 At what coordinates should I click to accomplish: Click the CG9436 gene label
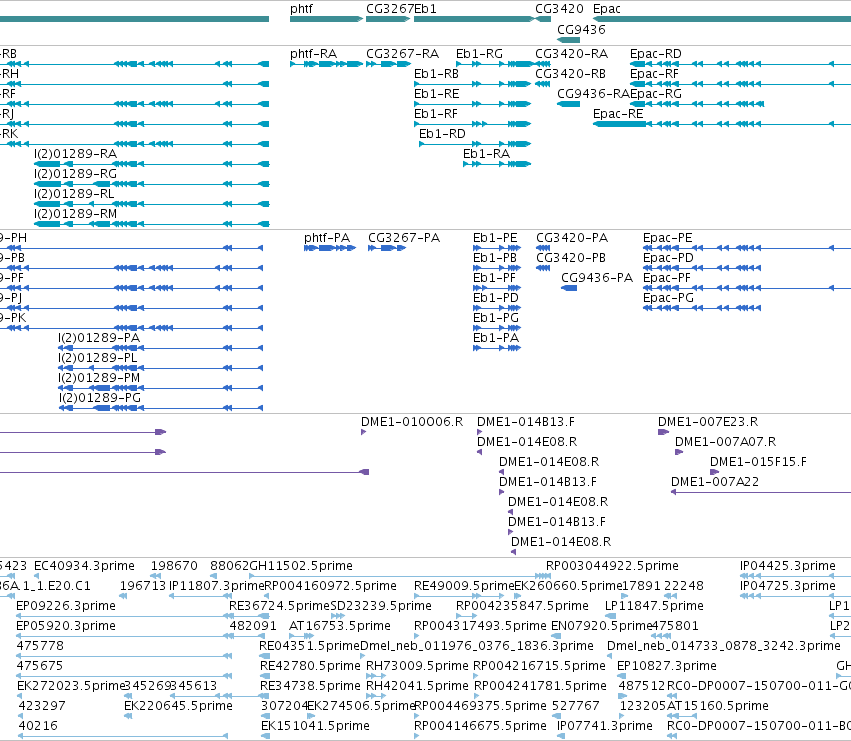coord(581,30)
